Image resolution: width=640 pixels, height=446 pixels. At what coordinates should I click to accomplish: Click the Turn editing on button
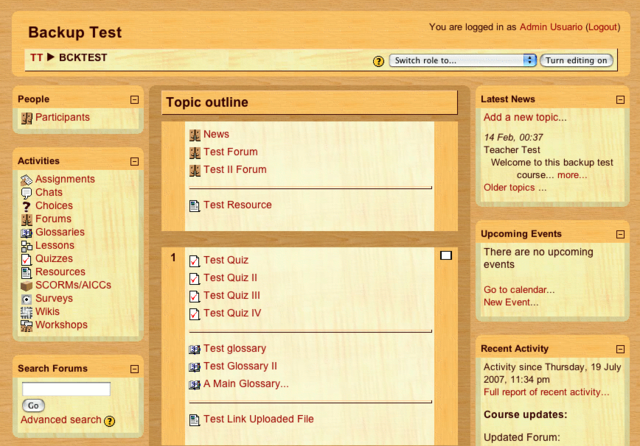point(576,60)
